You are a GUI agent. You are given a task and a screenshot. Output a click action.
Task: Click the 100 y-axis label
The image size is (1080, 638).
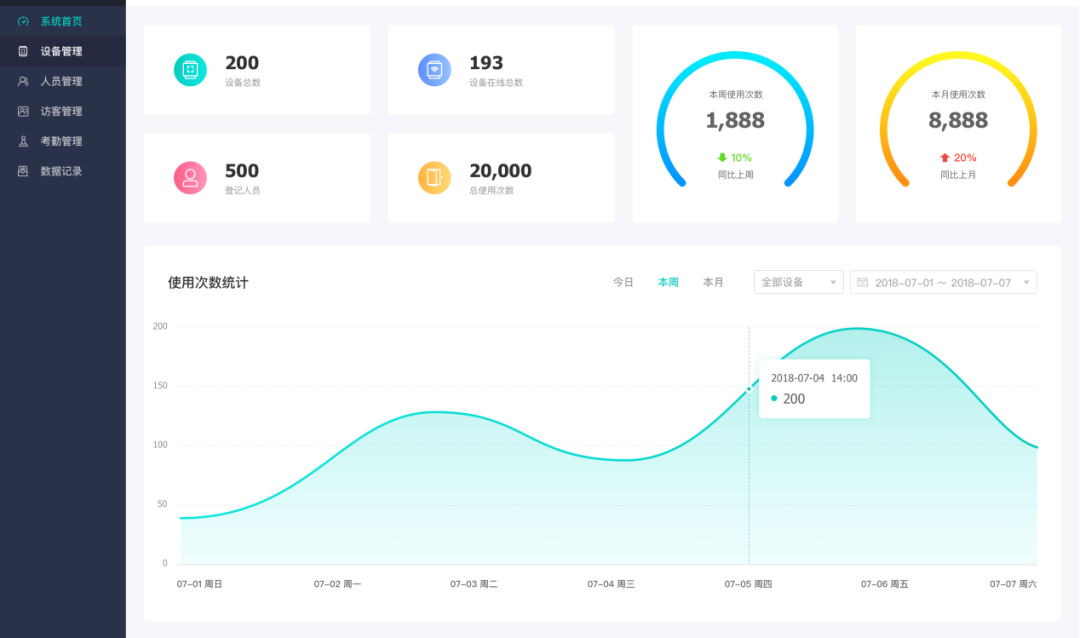pyautogui.click(x=160, y=445)
